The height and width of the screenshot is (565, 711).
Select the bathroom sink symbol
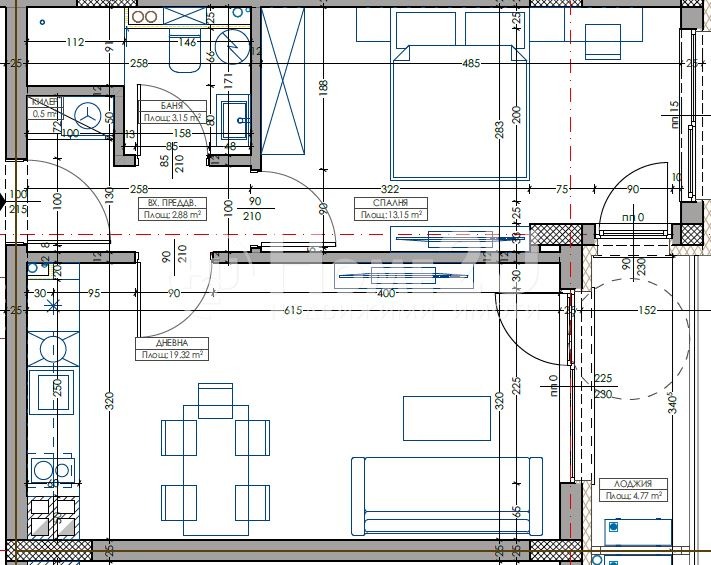point(236,118)
